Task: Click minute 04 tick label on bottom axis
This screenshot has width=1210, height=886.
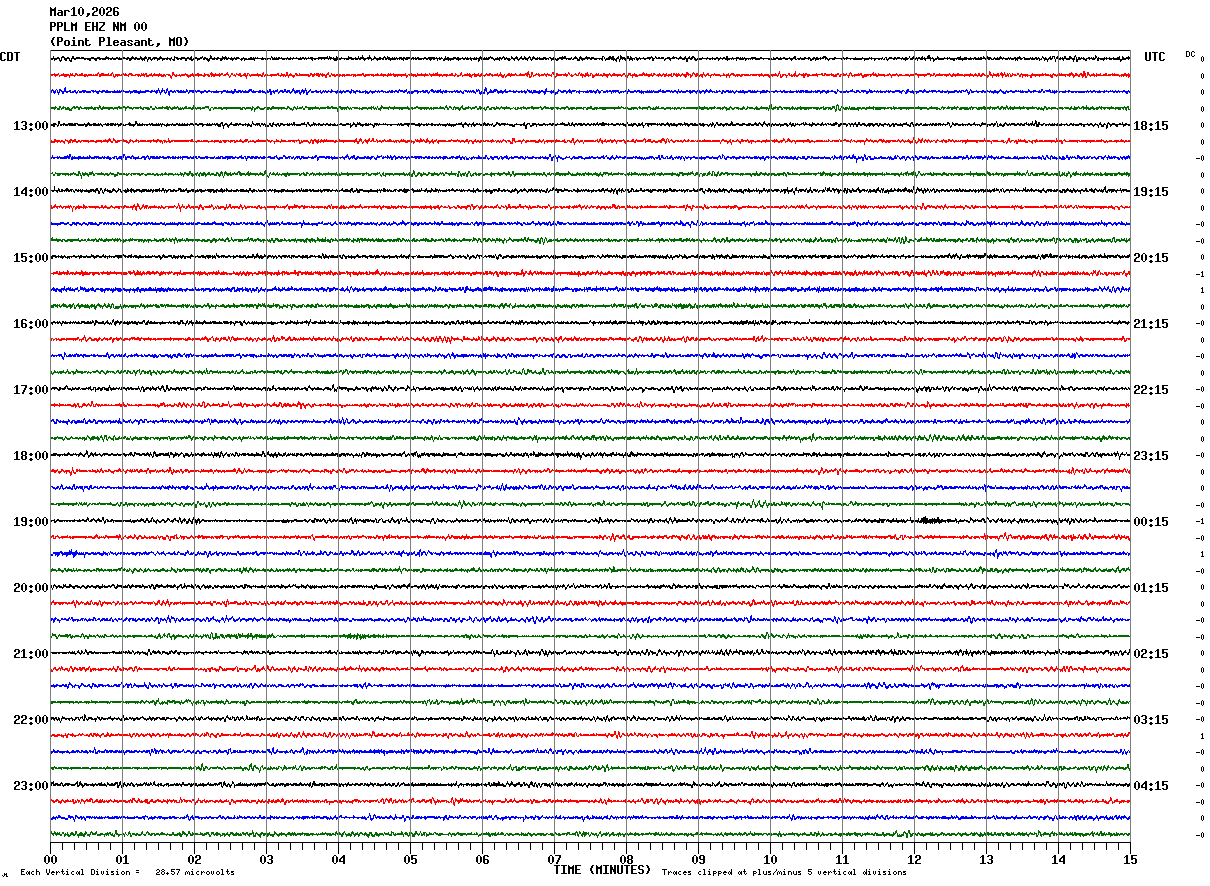Action: pos(338,859)
